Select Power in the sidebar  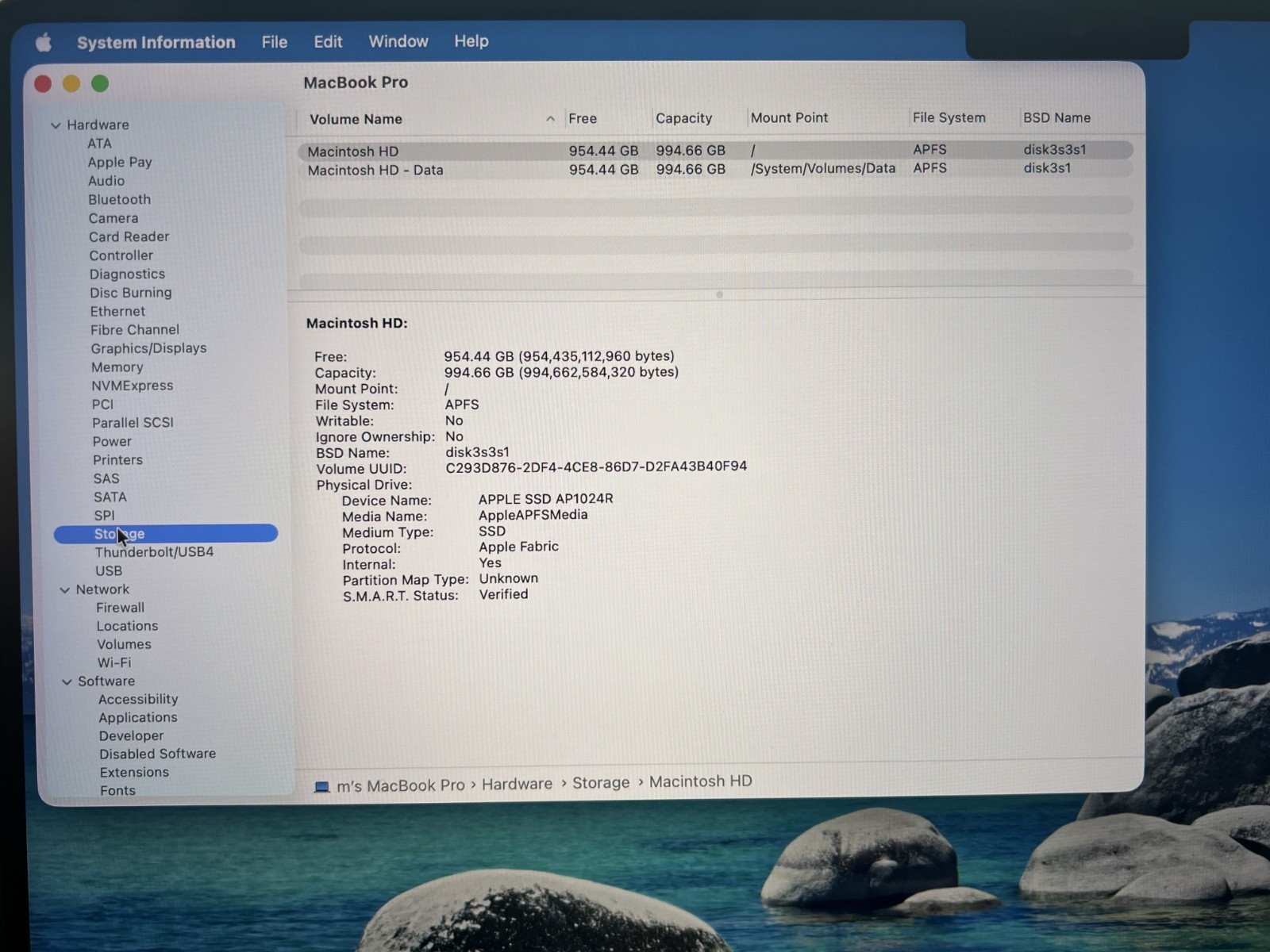(x=112, y=441)
